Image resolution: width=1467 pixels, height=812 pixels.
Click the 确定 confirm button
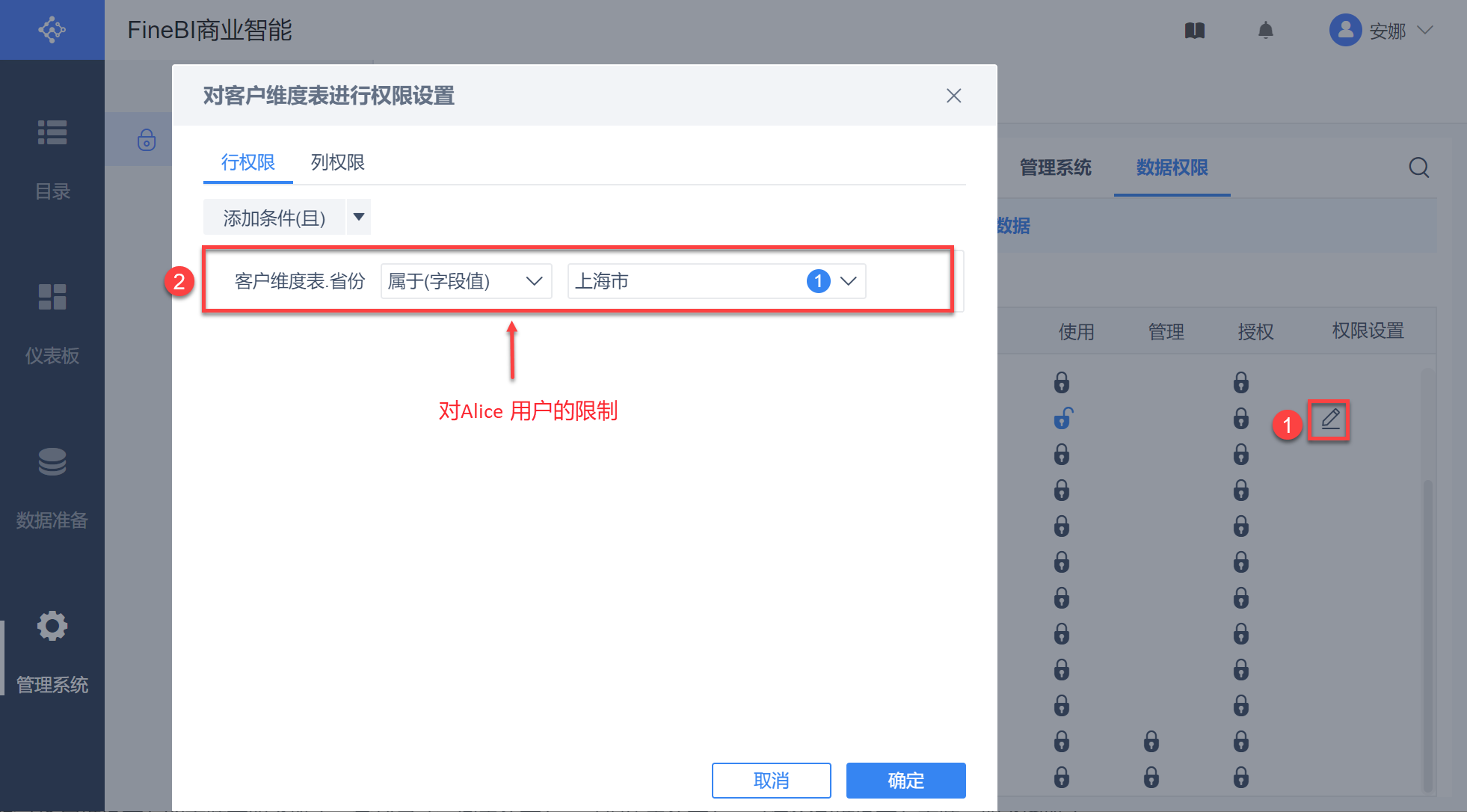click(x=905, y=781)
